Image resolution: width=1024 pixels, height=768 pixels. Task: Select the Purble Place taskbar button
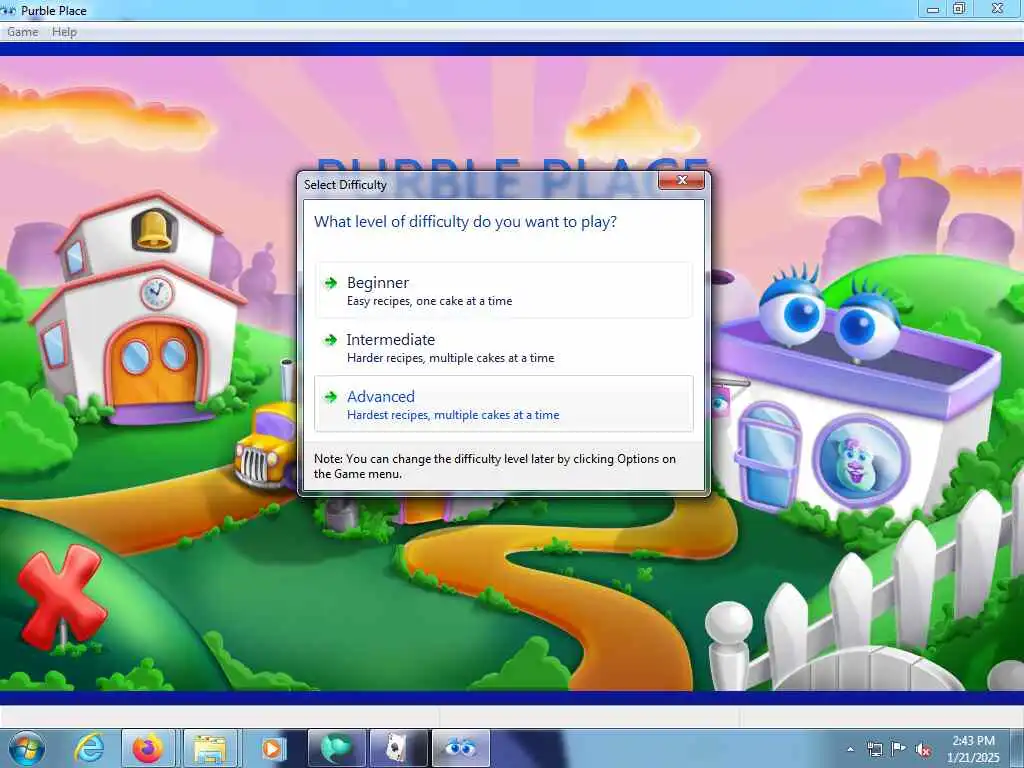pos(460,748)
